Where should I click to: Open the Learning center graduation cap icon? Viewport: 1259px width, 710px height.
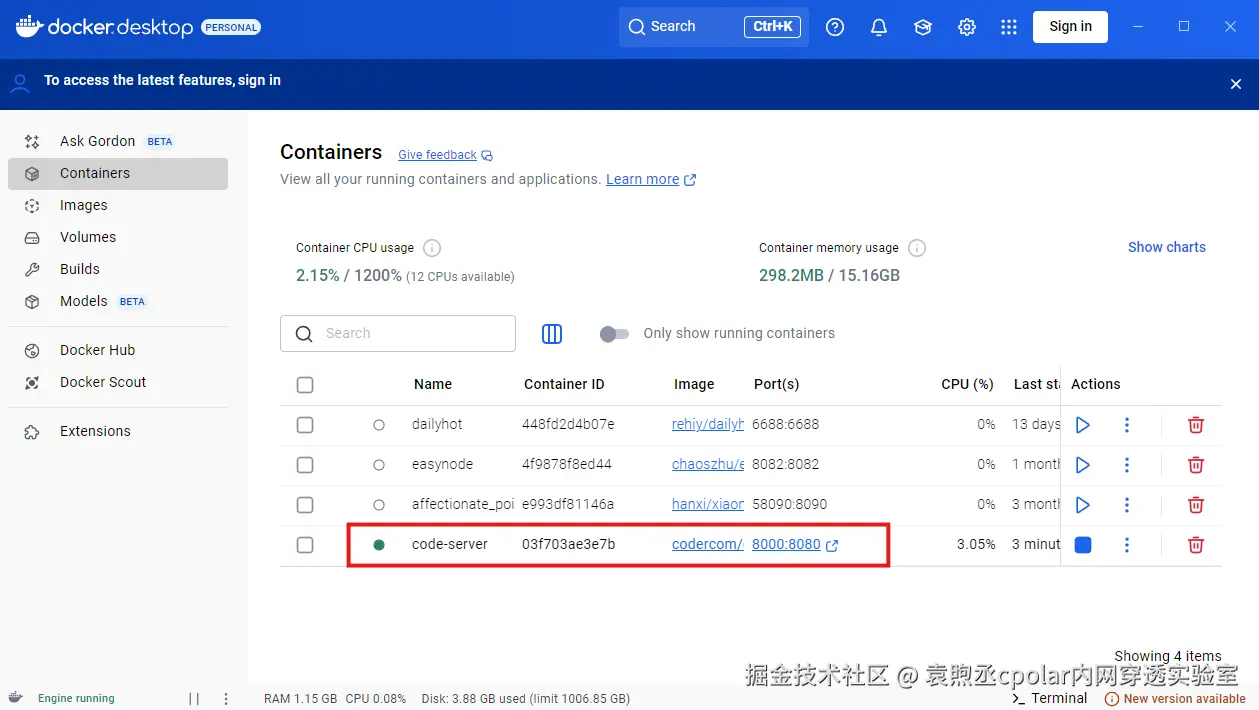[923, 27]
